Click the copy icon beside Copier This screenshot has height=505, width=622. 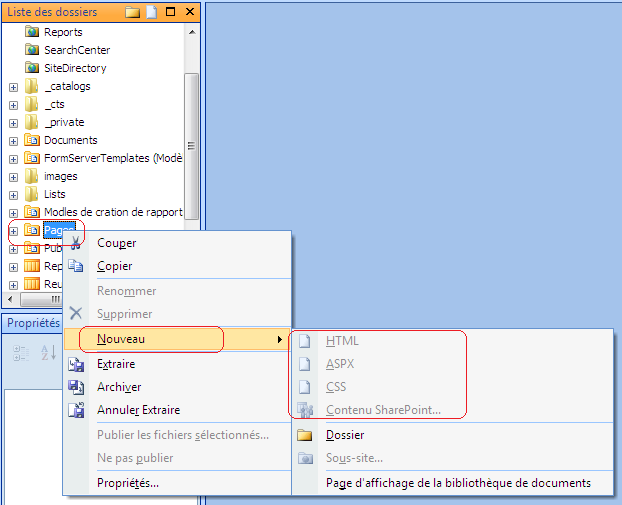pos(76,266)
